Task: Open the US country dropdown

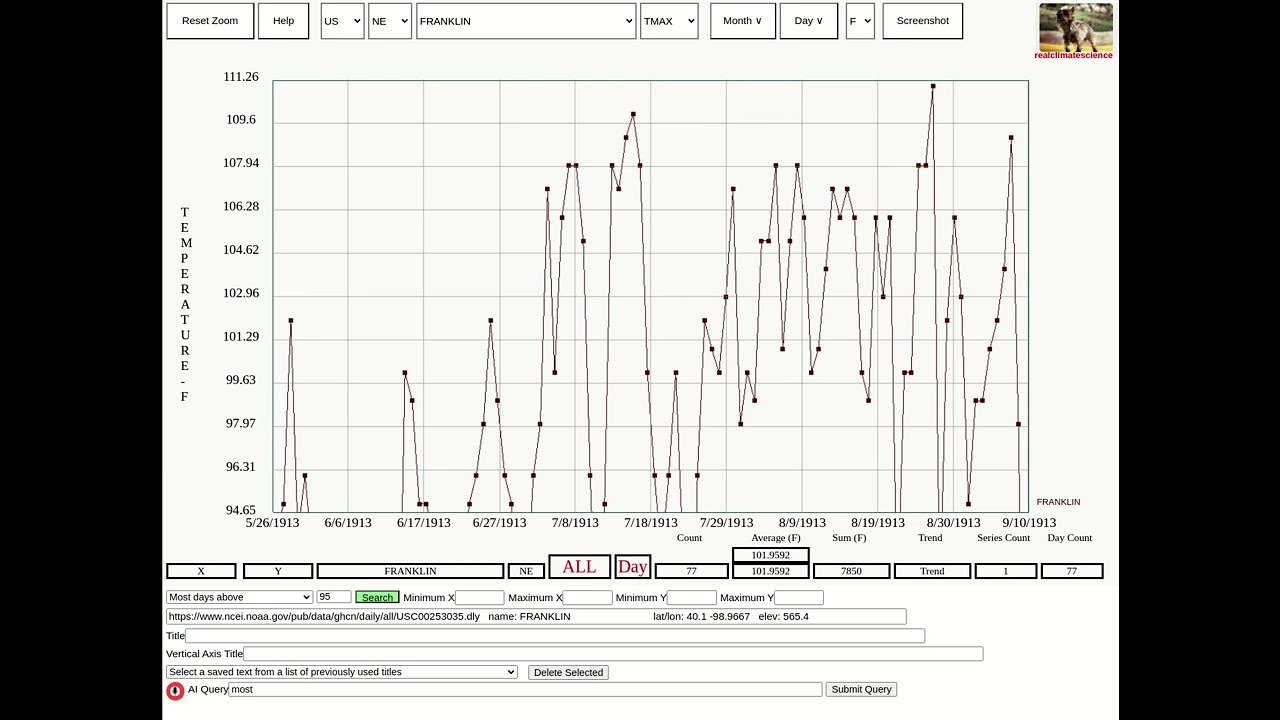Action: [342, 21]
